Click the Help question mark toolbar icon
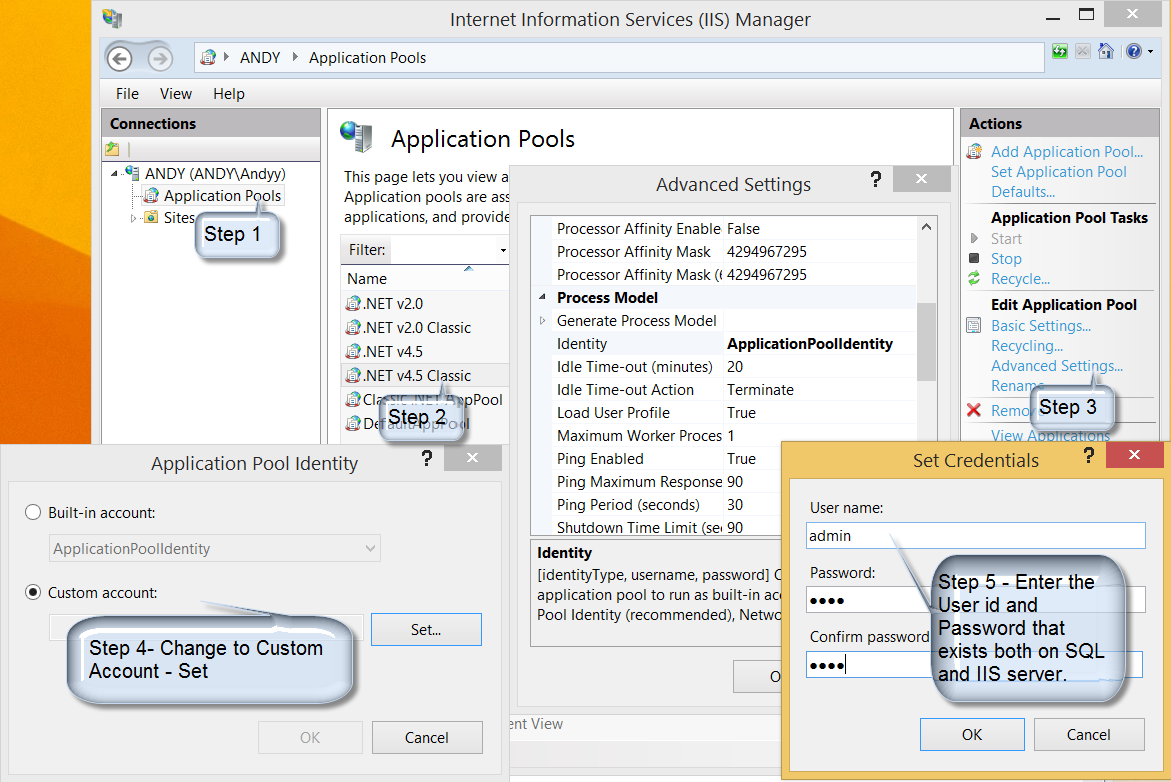 1133,51
